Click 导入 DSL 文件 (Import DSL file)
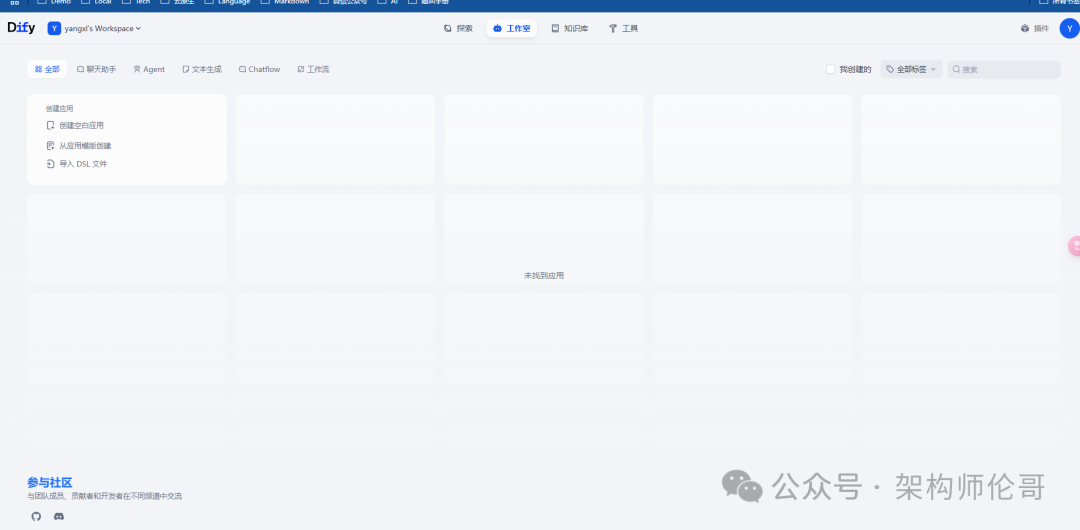The width and height of the screenshot is (1080, 530). tap(76, 164)
